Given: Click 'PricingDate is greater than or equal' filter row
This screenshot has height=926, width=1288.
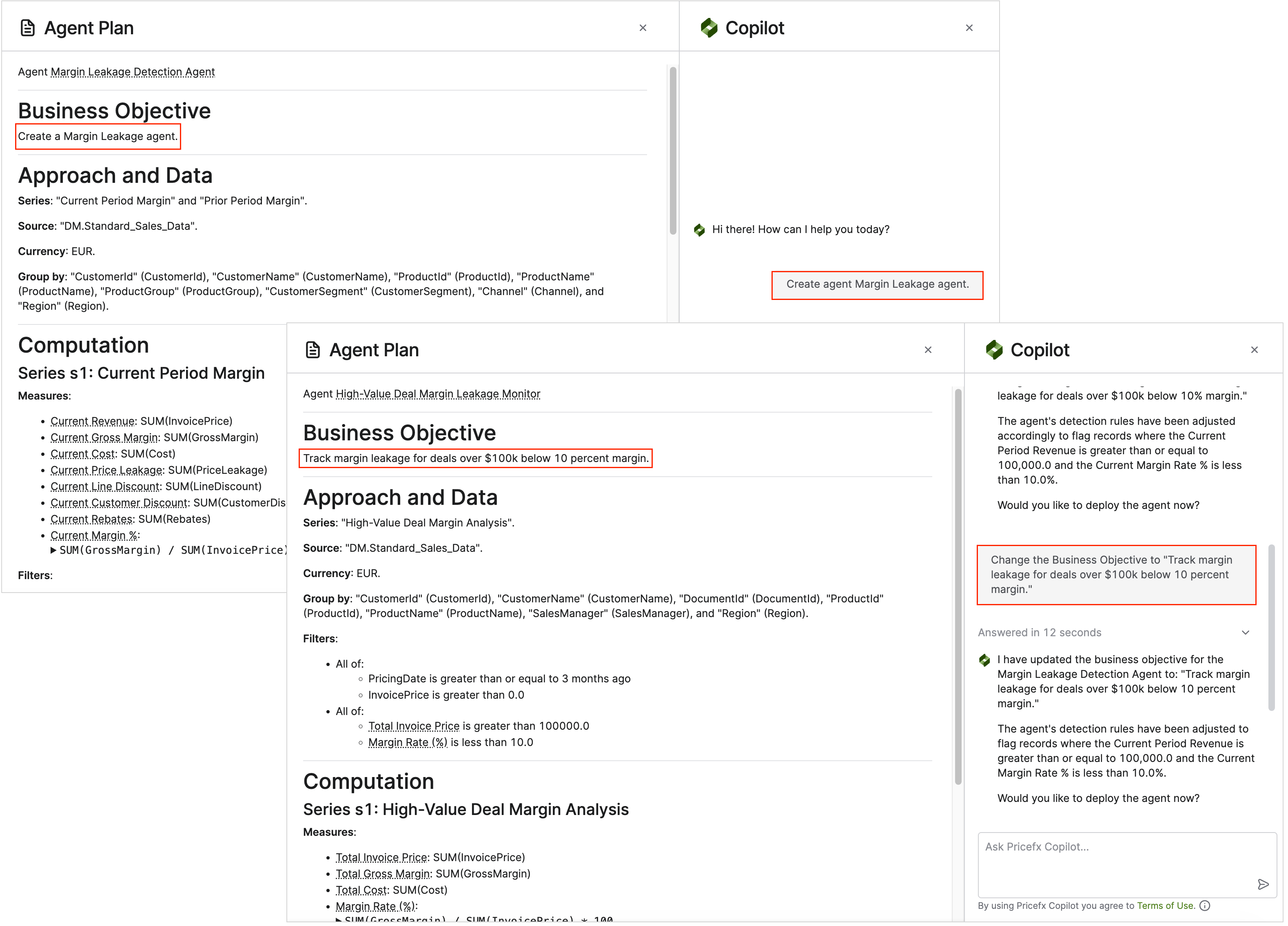Looking at the screenshot, I should click(499, 679).
